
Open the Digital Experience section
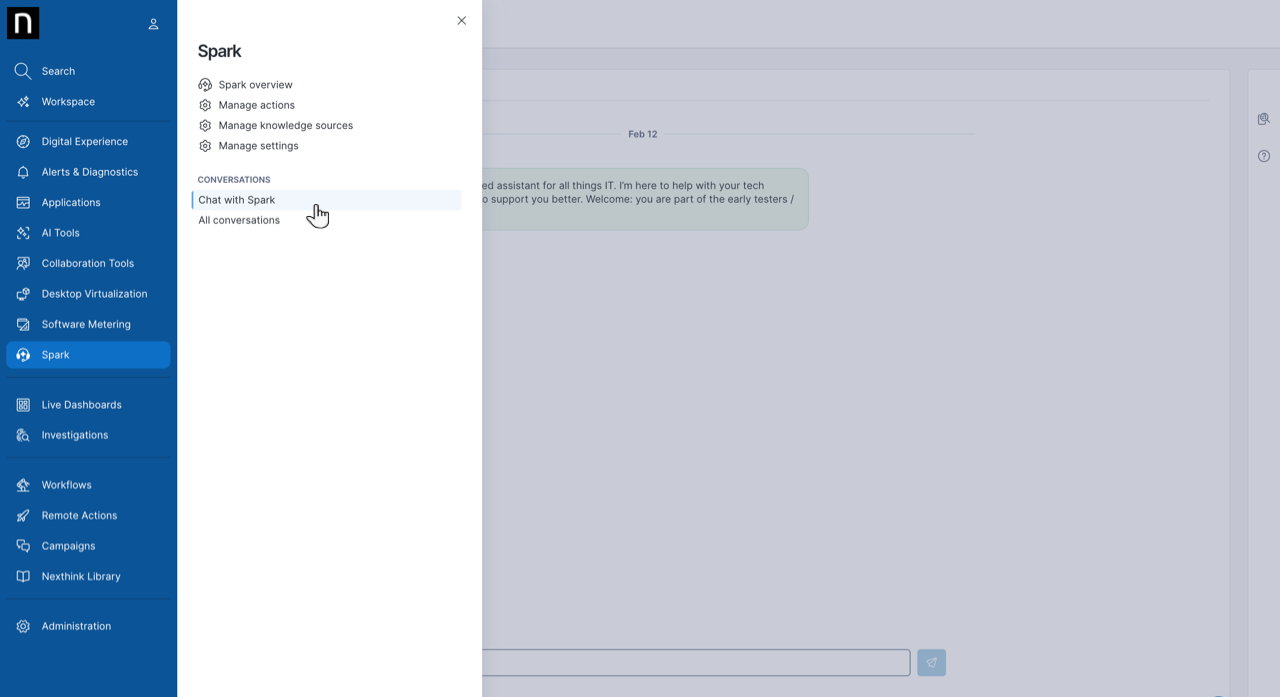pos(84,142)
